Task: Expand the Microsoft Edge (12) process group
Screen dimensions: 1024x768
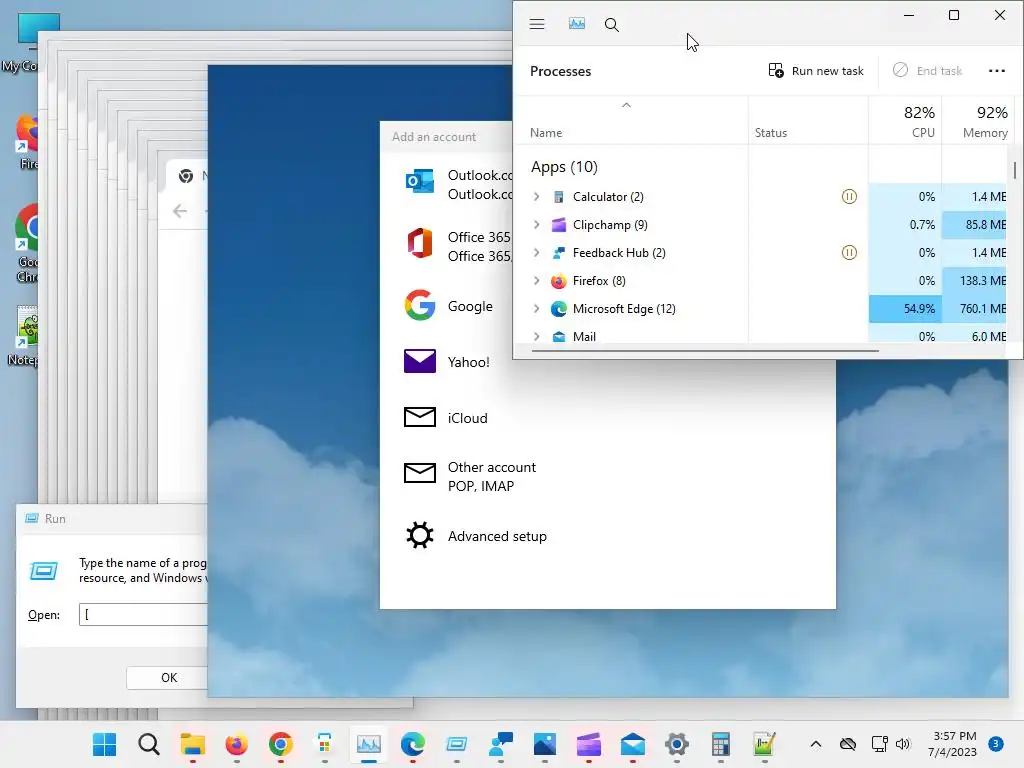Action: click(536, 309)
